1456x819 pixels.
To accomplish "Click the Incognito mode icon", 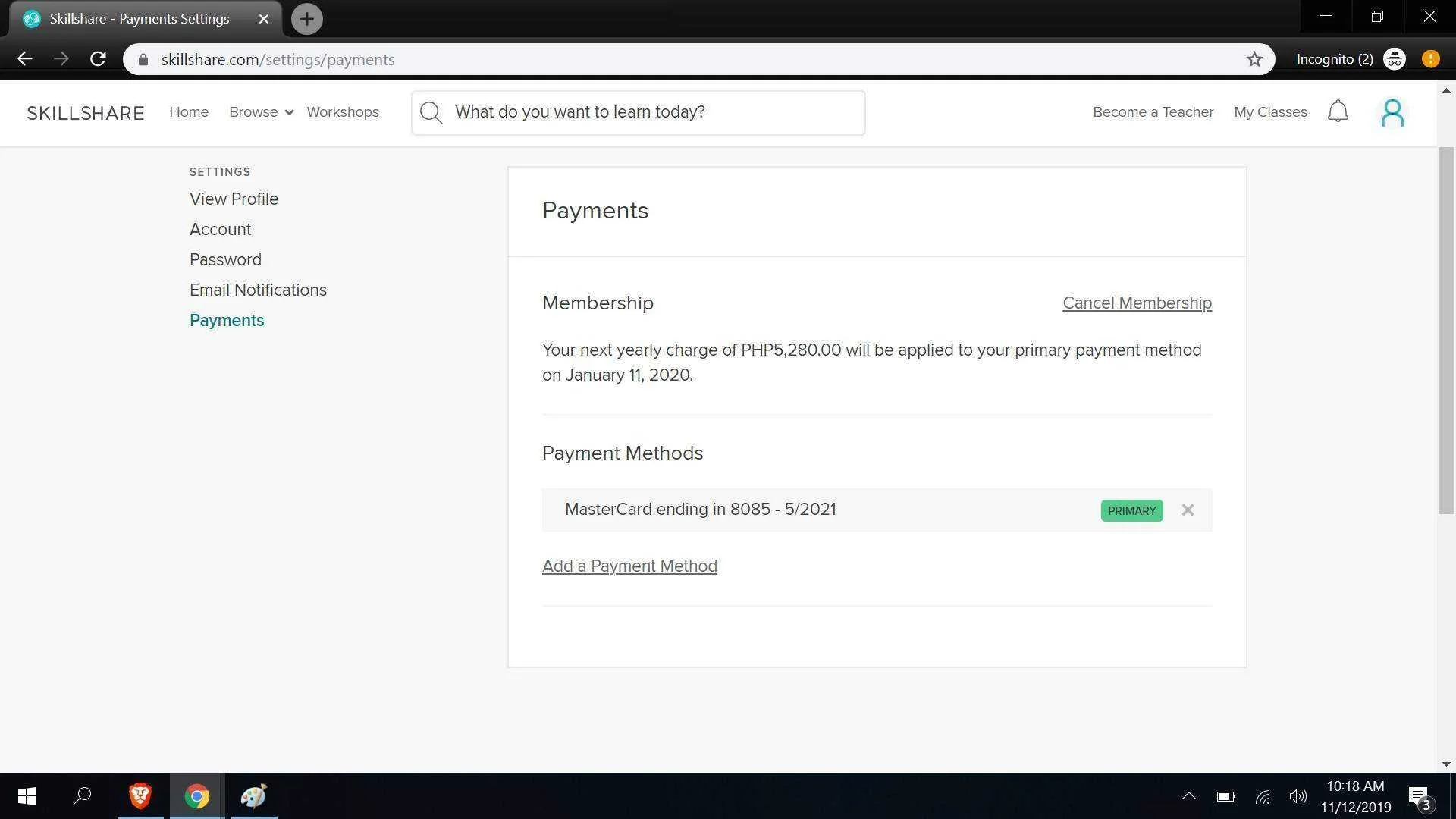I will coord(1394,59).
